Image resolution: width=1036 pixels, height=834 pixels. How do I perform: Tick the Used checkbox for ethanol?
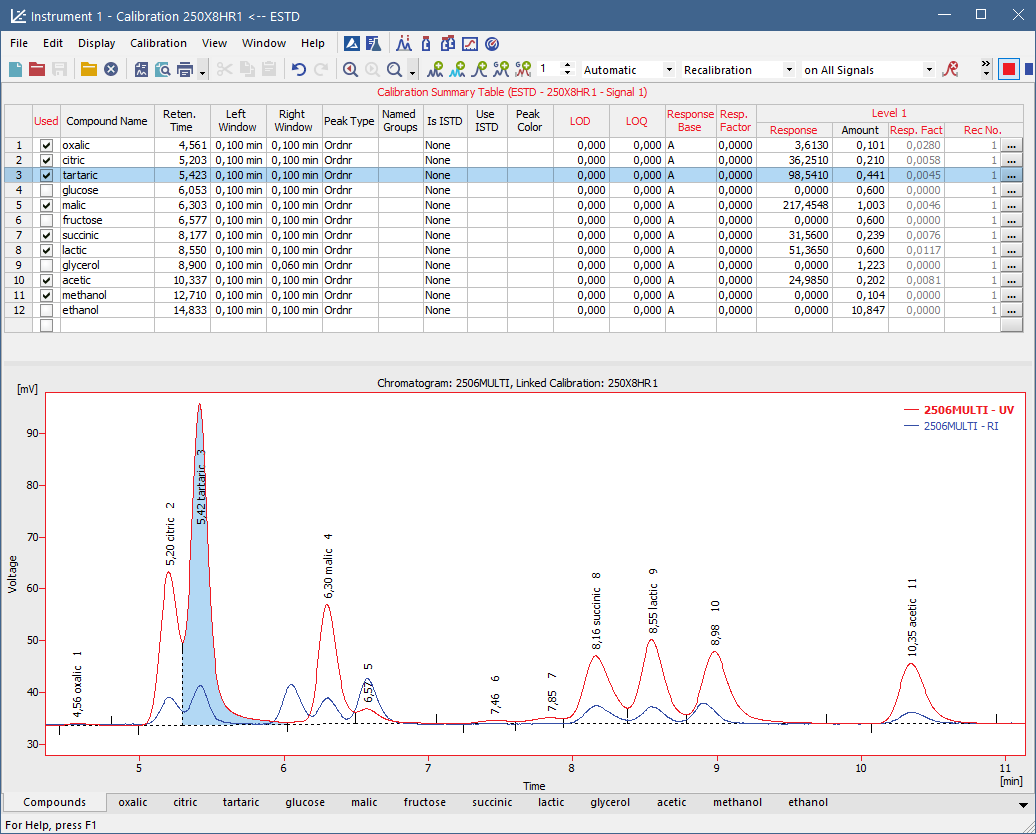click(x=46, y=310)
